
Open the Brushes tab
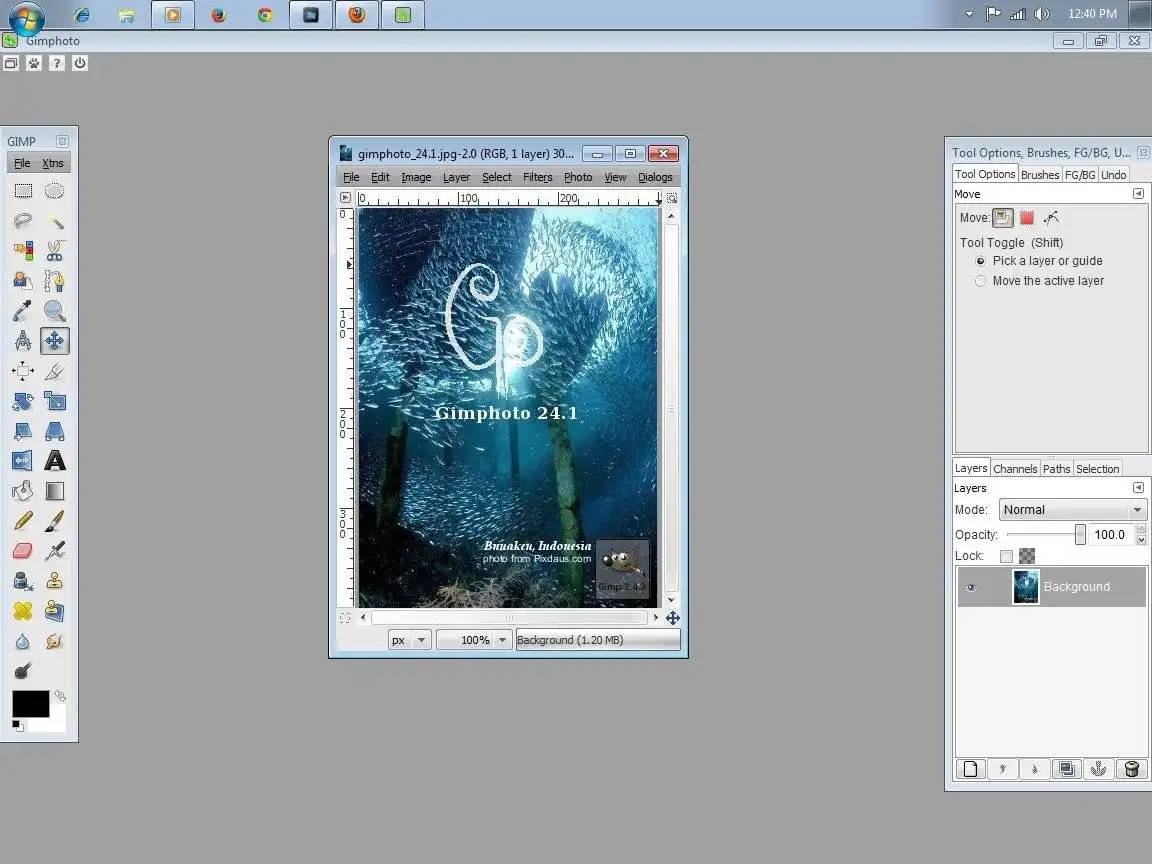click(1039, 174)
